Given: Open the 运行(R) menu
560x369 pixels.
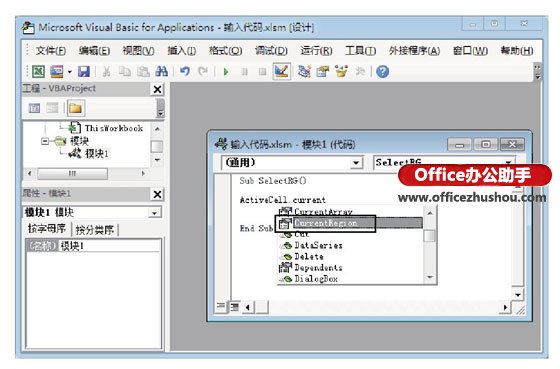Looking at the screenshot, I should pyautogui.click(x=316, y=51).
